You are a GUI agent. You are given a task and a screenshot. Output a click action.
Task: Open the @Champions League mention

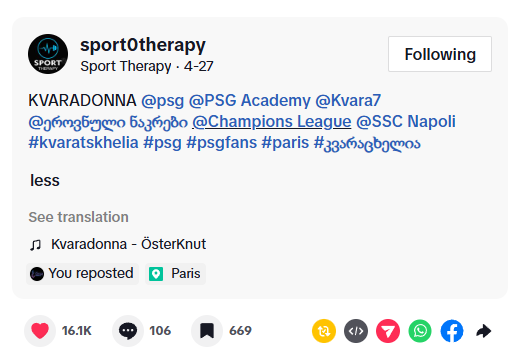(272, 121)
